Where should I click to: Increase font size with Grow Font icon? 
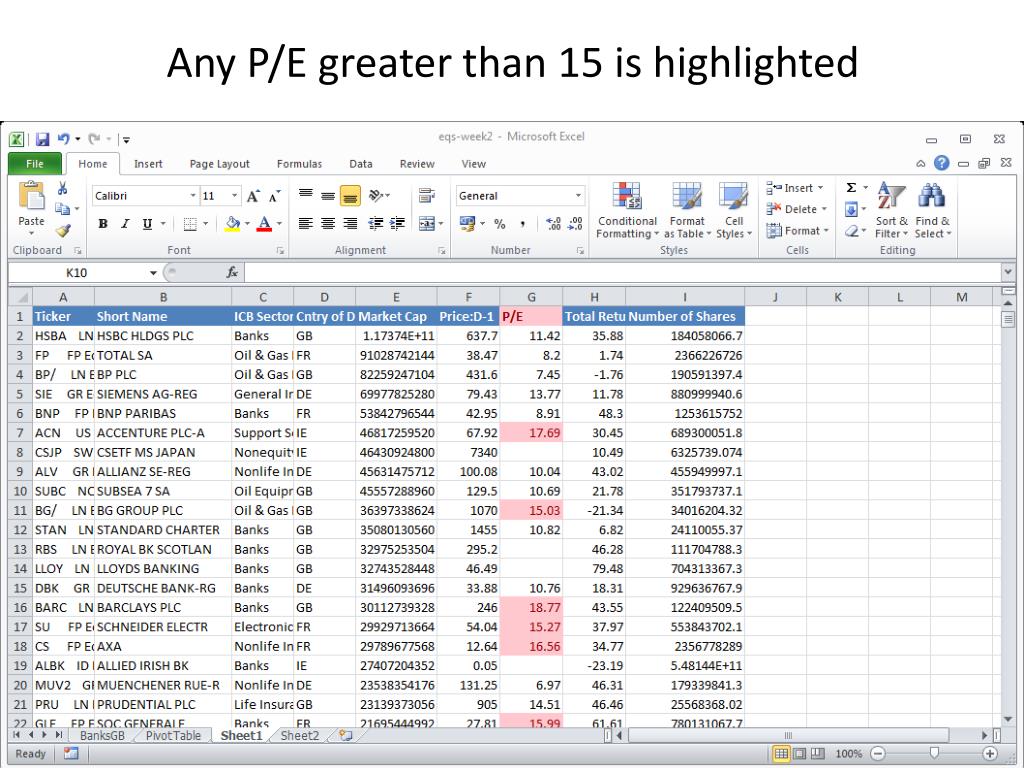tap(253, 196)
